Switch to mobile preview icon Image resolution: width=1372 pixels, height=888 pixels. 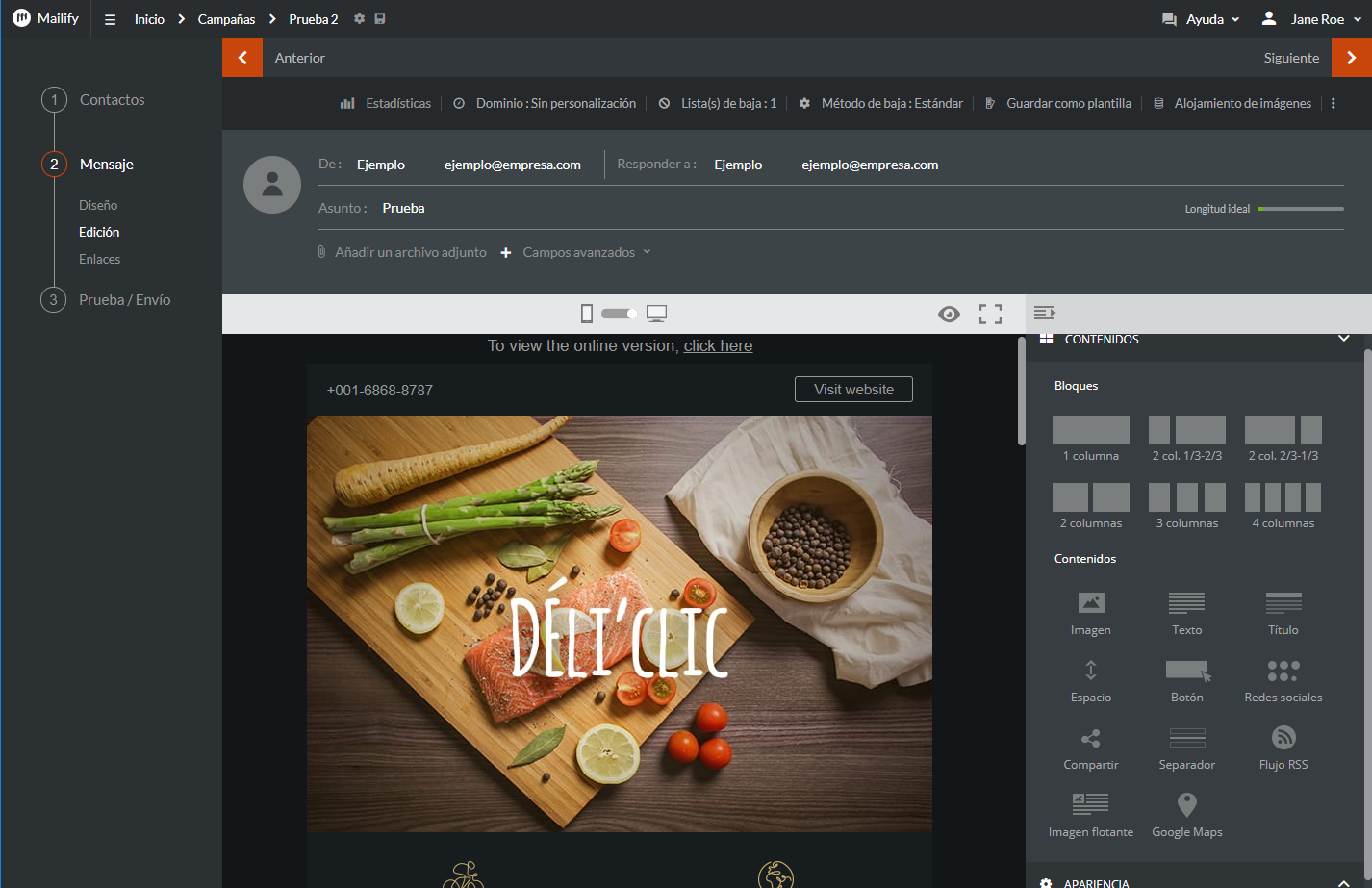[x=587, y=314]
